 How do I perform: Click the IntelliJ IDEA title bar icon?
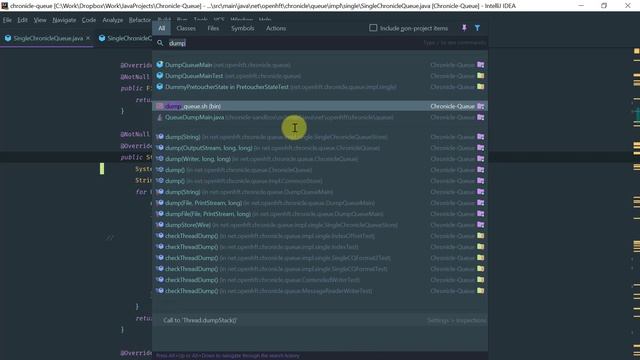pos(4,6)
